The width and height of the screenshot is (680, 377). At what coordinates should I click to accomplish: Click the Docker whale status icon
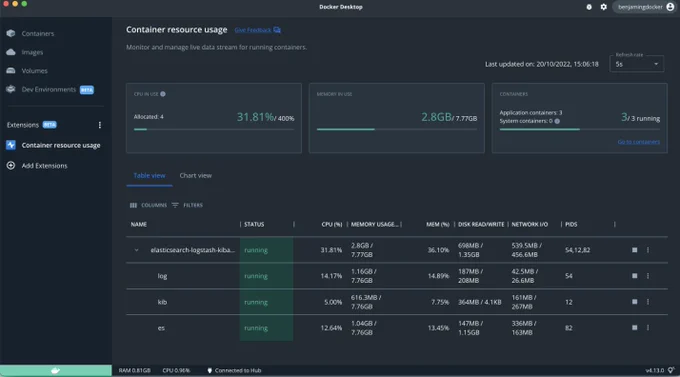point(56,370)
